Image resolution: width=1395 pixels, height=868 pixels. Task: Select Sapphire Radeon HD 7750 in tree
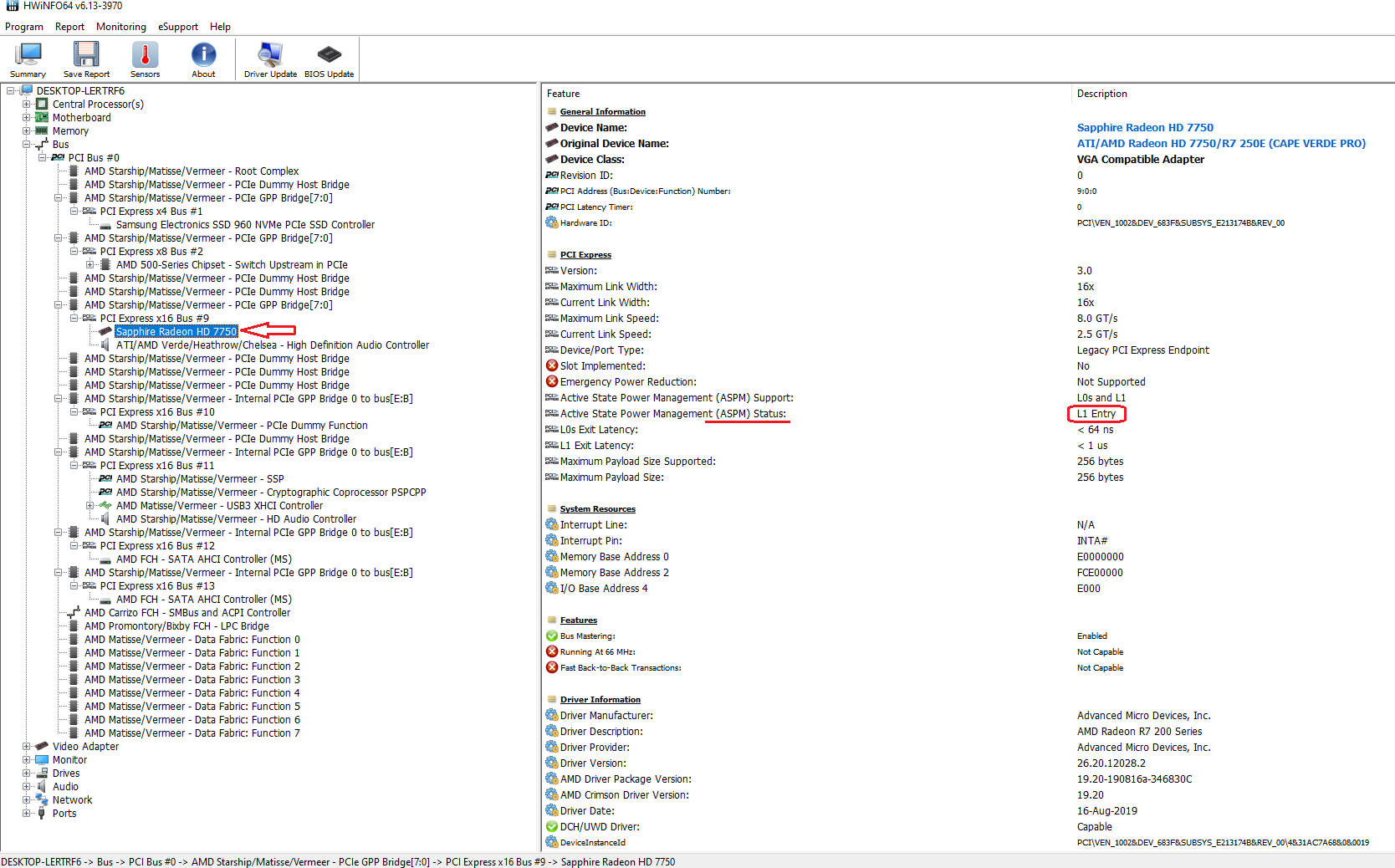click(x=176, y=332)
